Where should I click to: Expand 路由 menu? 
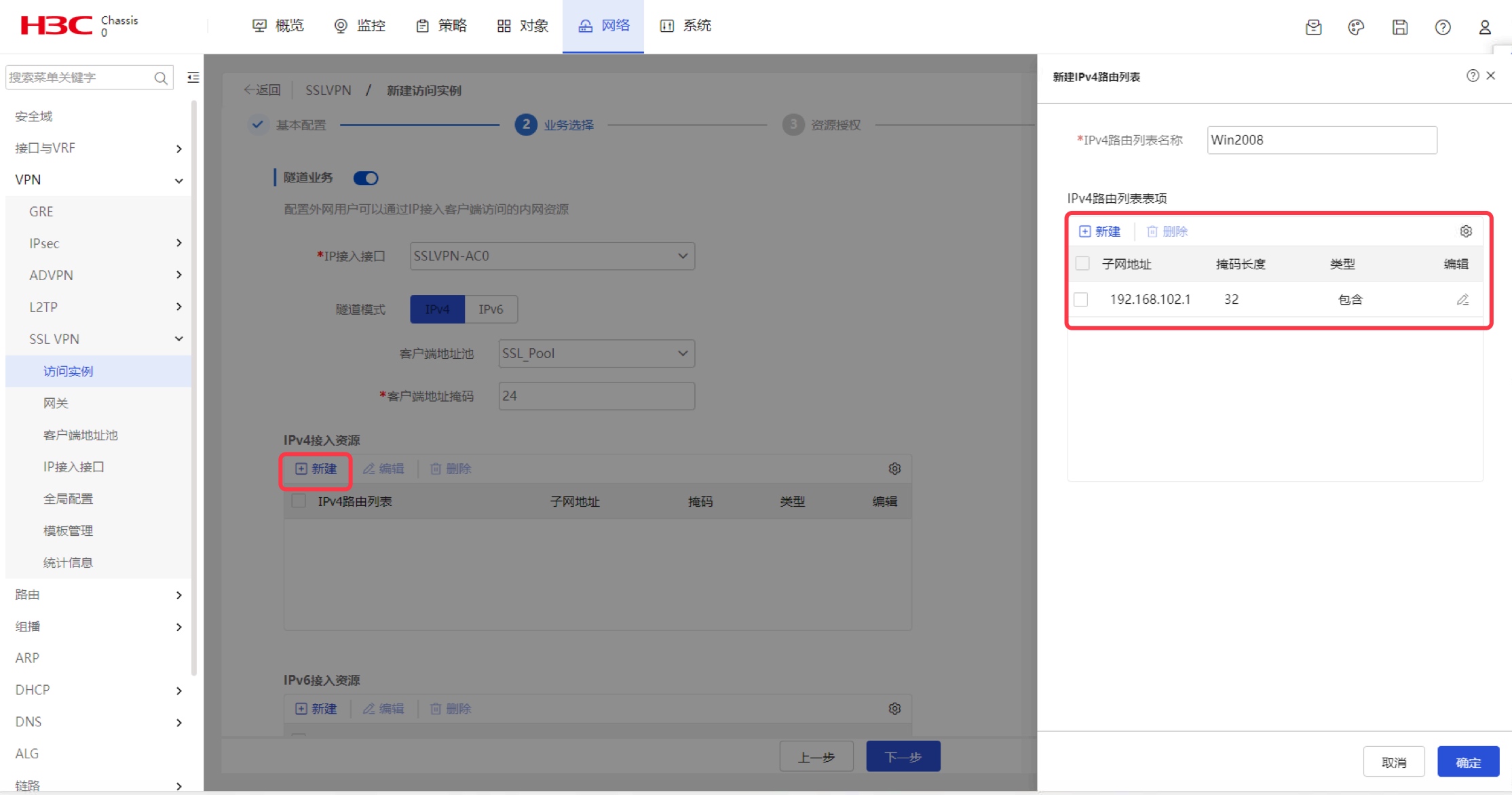click(x=98, y=595)
